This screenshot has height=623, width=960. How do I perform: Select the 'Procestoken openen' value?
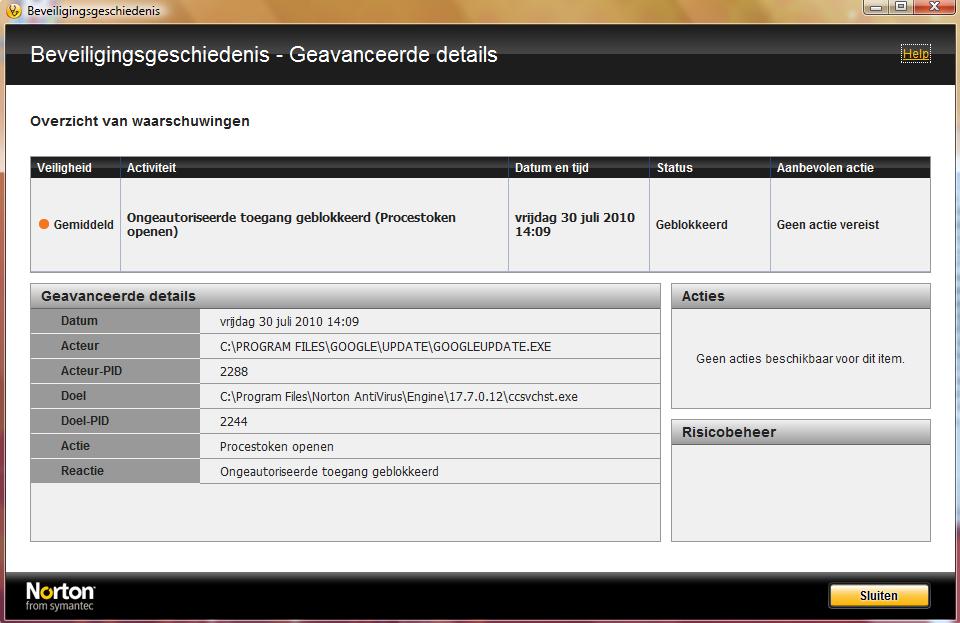click(277, 447)
